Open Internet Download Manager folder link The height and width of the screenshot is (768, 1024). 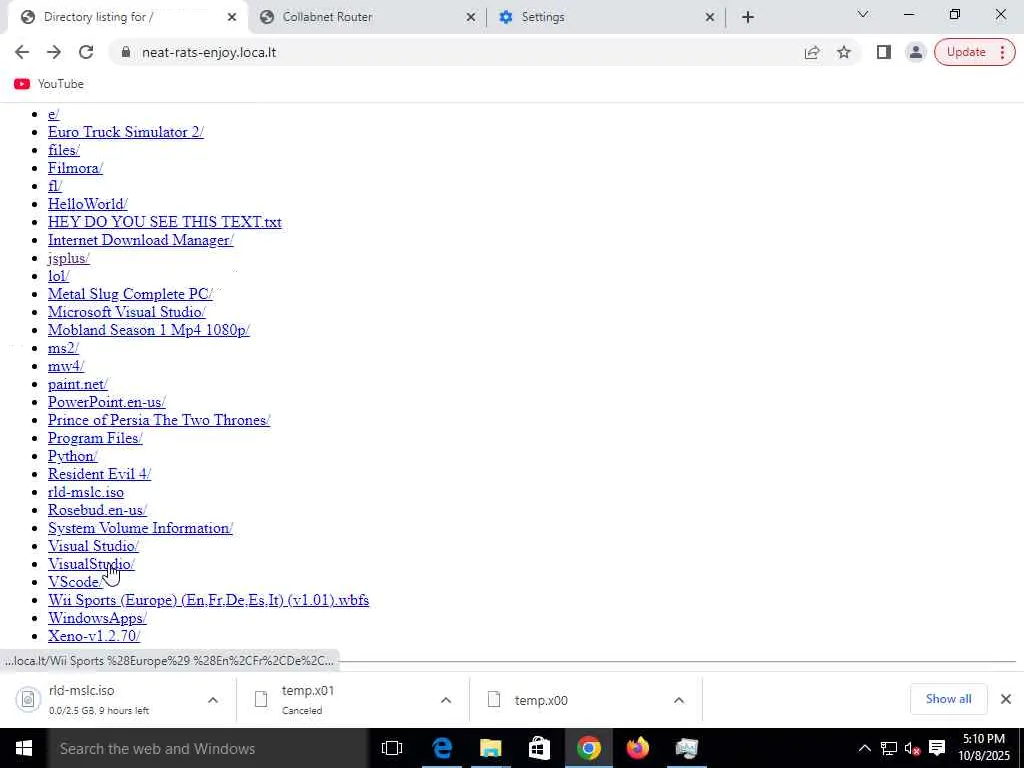[140, 240]
